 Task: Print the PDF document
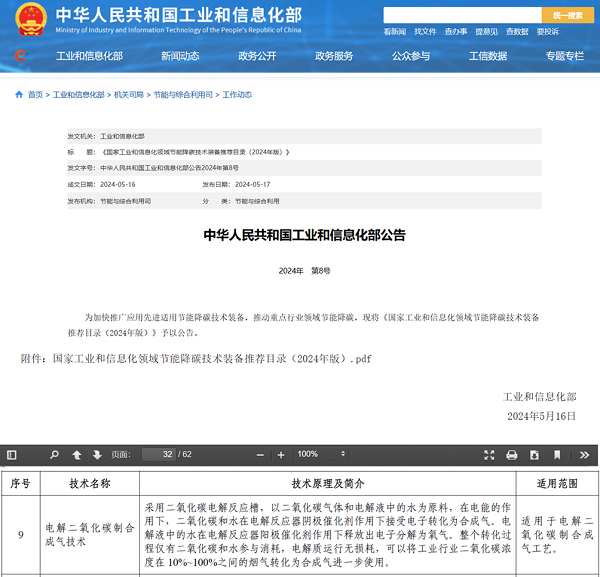click(512, 454)
